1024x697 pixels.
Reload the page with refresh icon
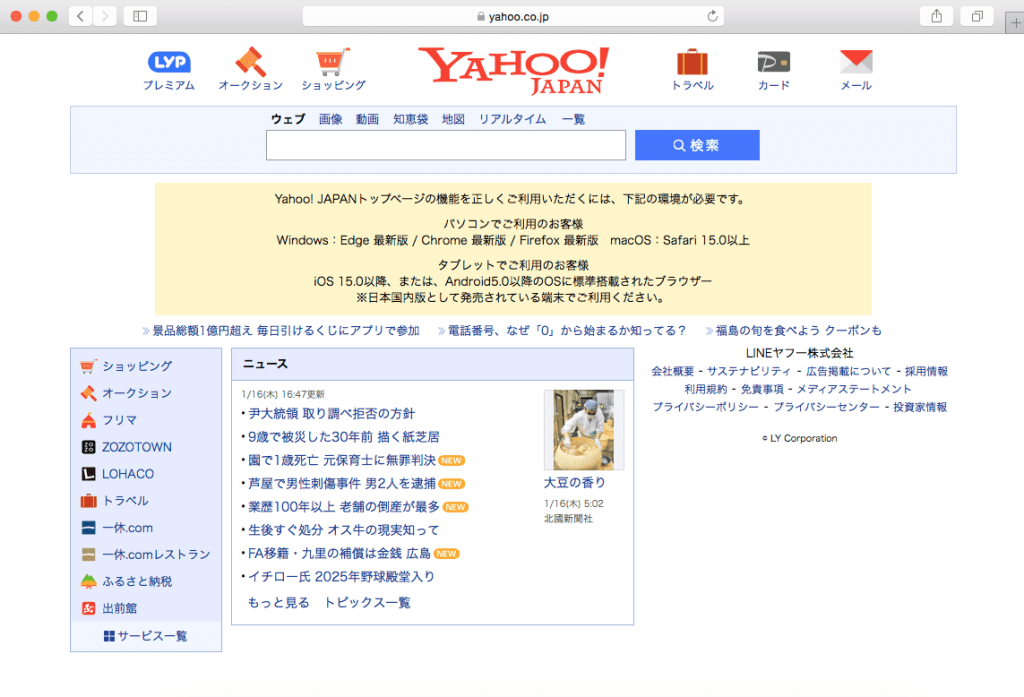click(712, 16)
